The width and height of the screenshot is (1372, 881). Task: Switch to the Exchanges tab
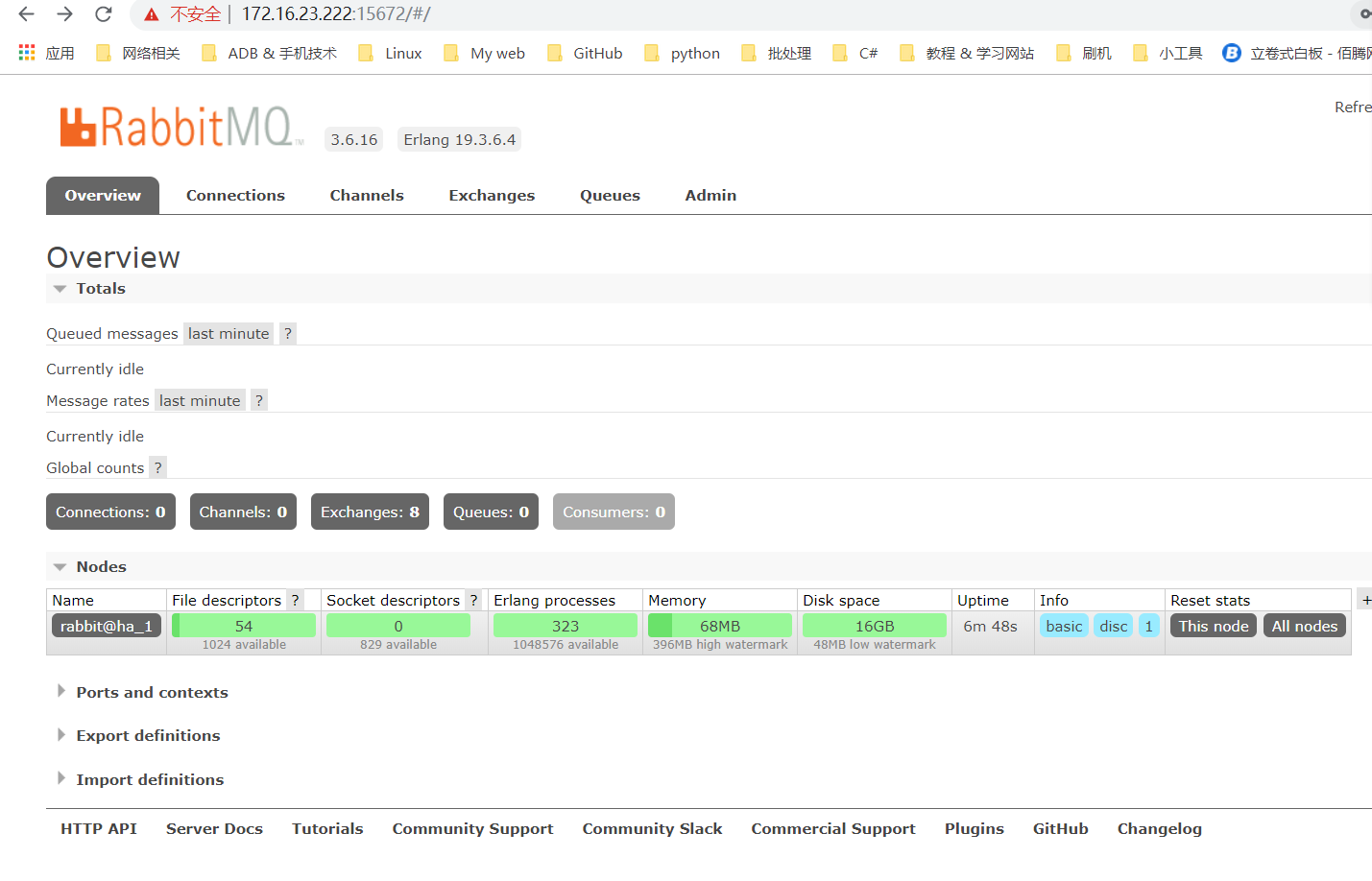pyautogui.click(x=492, y=195)
